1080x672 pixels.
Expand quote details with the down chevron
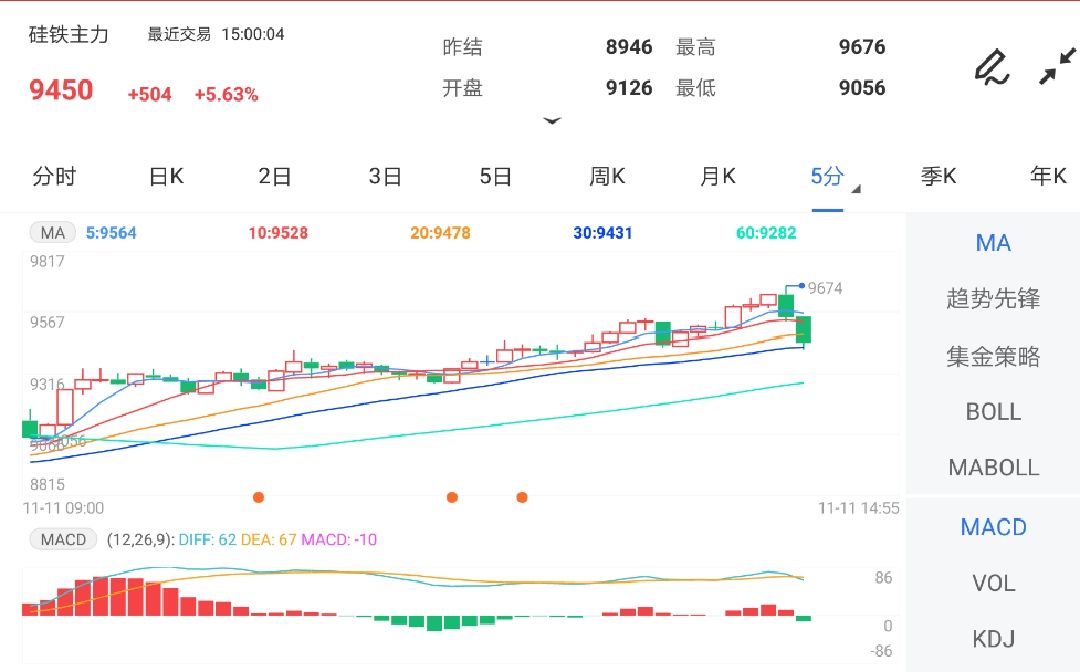[x=552, y=121]
